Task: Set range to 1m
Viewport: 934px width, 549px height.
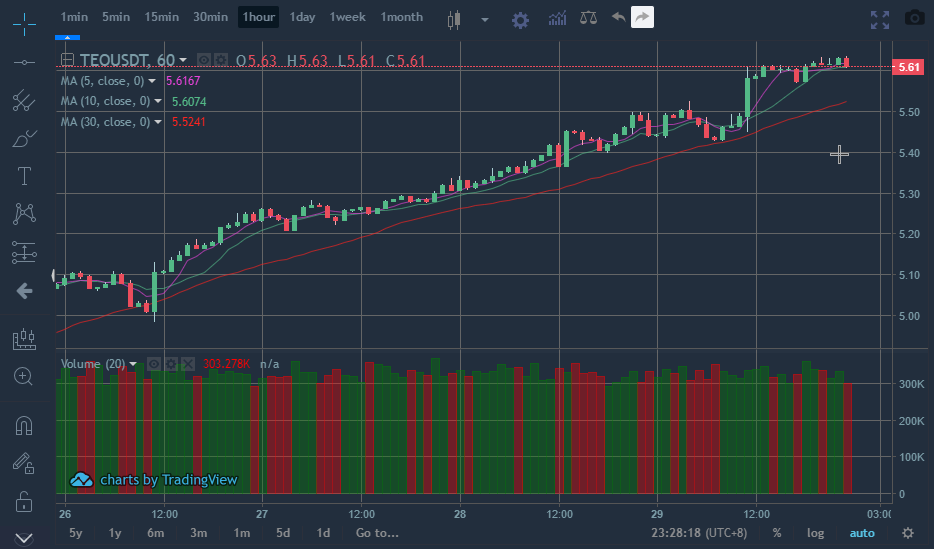Action: [241, 533]
